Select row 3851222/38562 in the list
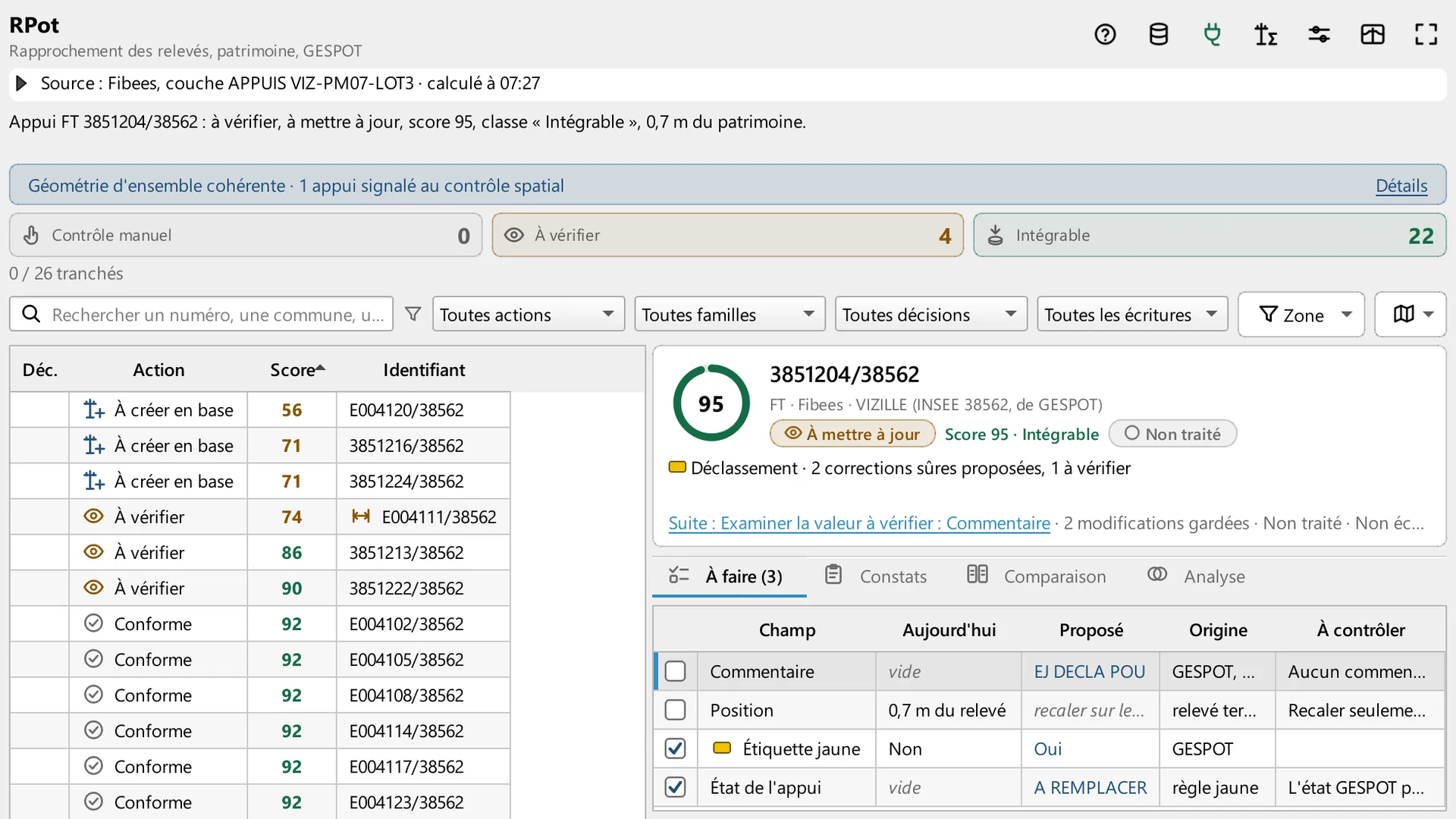 pos(260,588)
